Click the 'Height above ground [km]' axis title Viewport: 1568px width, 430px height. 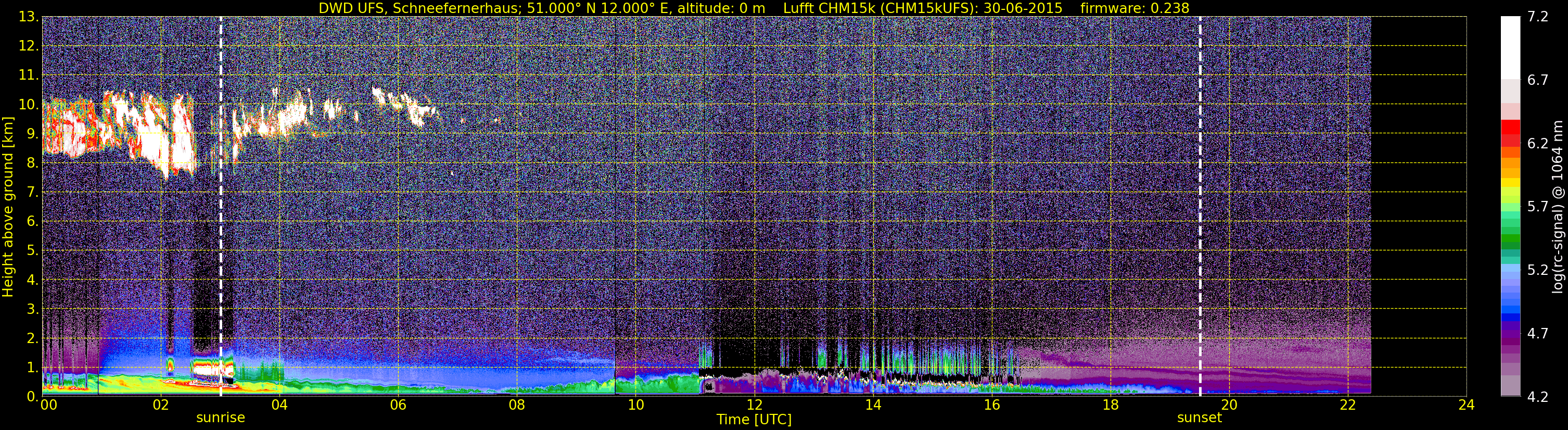click(x=8, y=207)
